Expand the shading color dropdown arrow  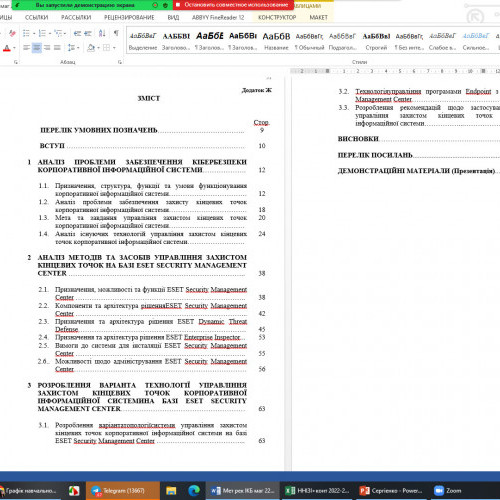[x=98, y=48]
